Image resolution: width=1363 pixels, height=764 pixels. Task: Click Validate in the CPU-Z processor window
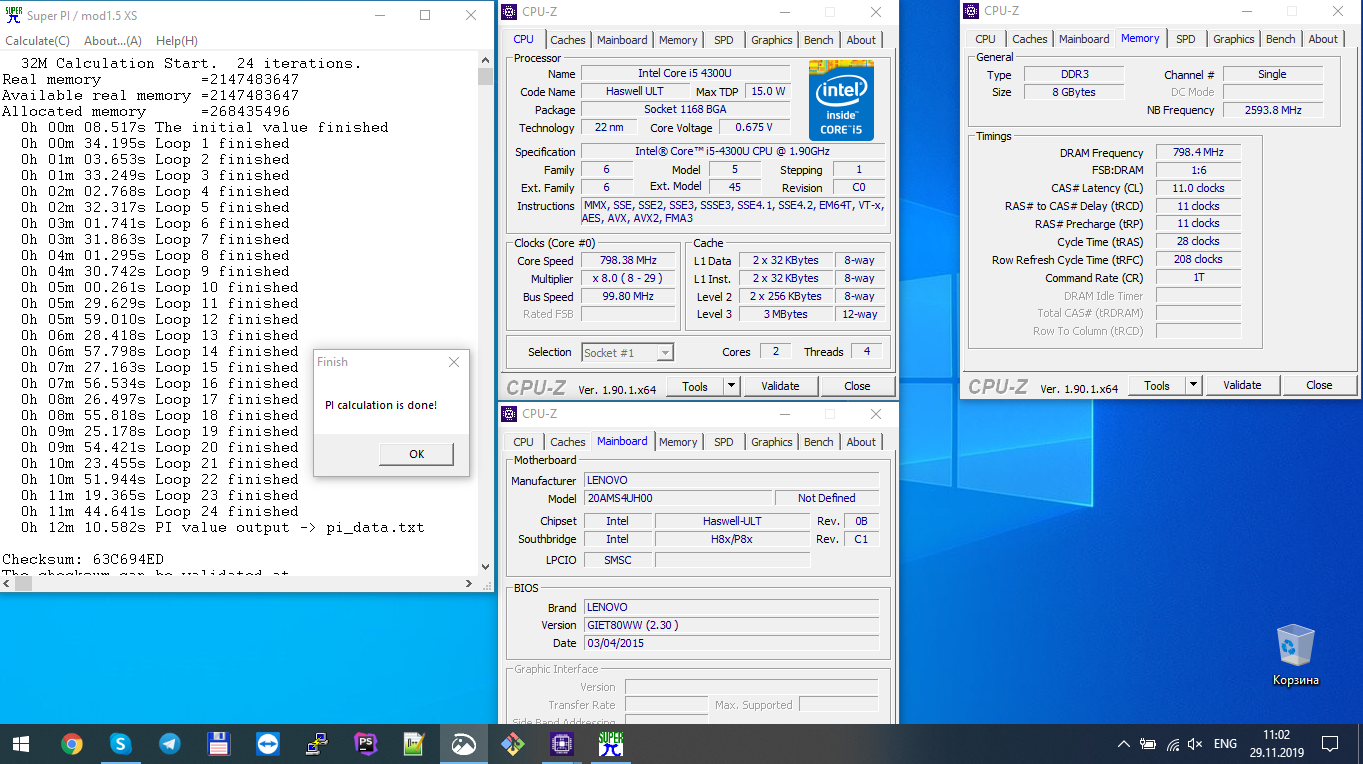780,386
